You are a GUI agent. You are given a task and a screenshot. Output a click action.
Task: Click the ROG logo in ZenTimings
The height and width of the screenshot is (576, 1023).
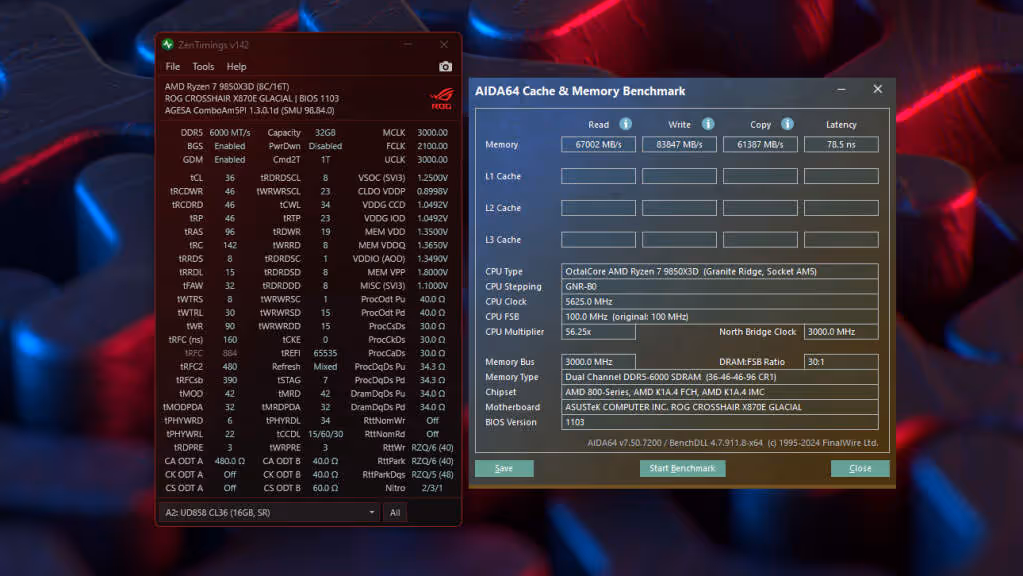point(442,99)
